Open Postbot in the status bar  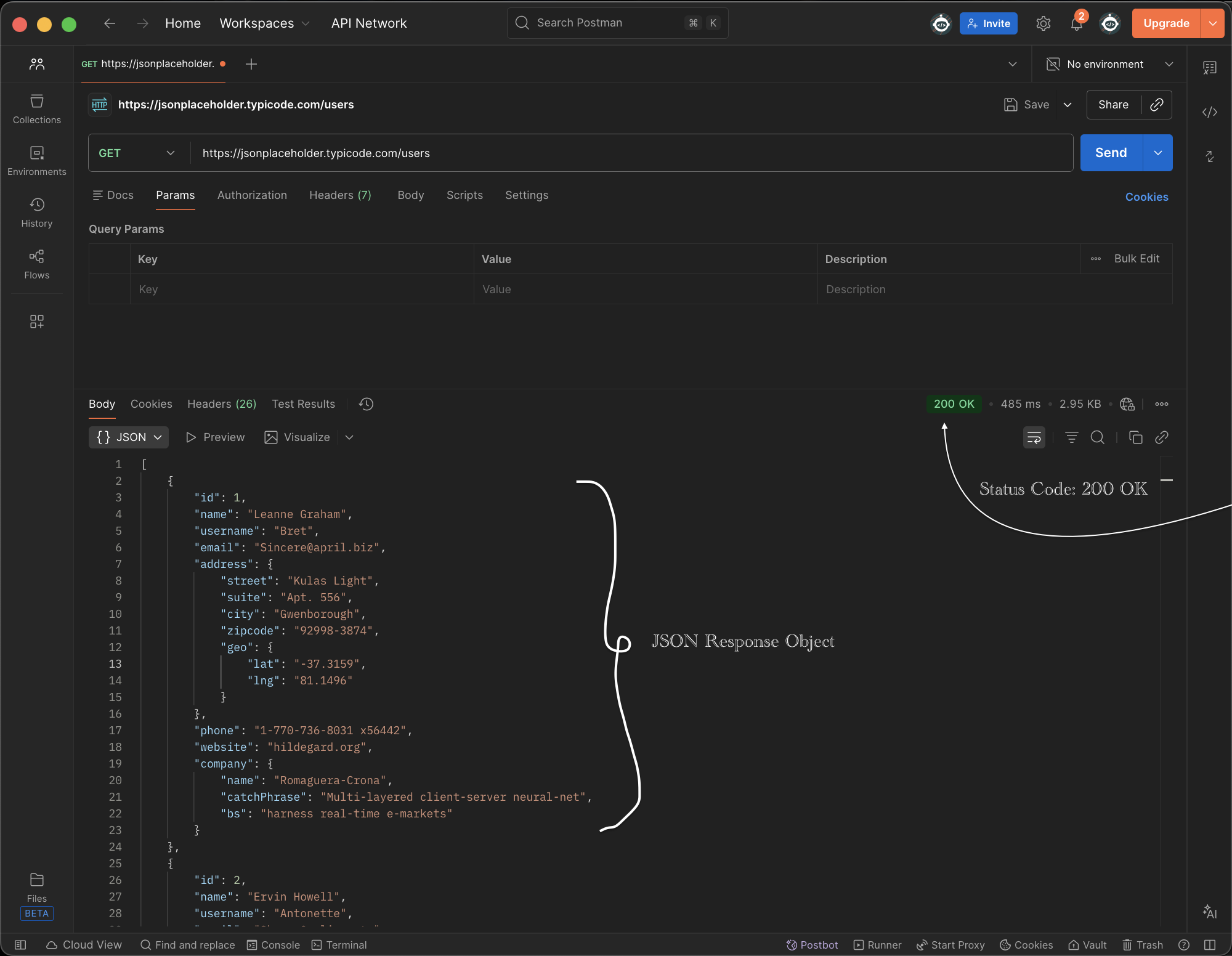point(811,944)
